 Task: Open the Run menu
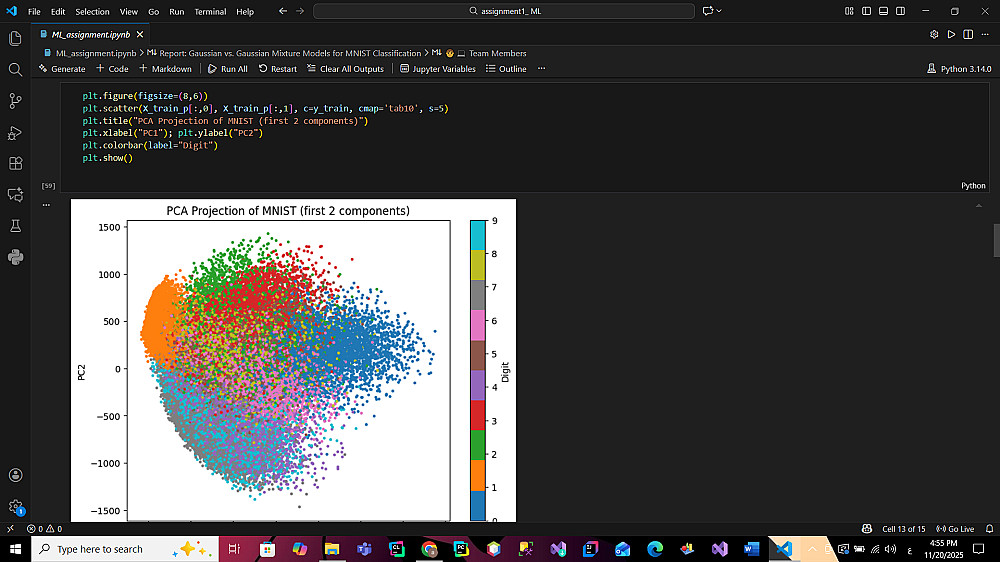pyautogui.click(x=177, y=11)
